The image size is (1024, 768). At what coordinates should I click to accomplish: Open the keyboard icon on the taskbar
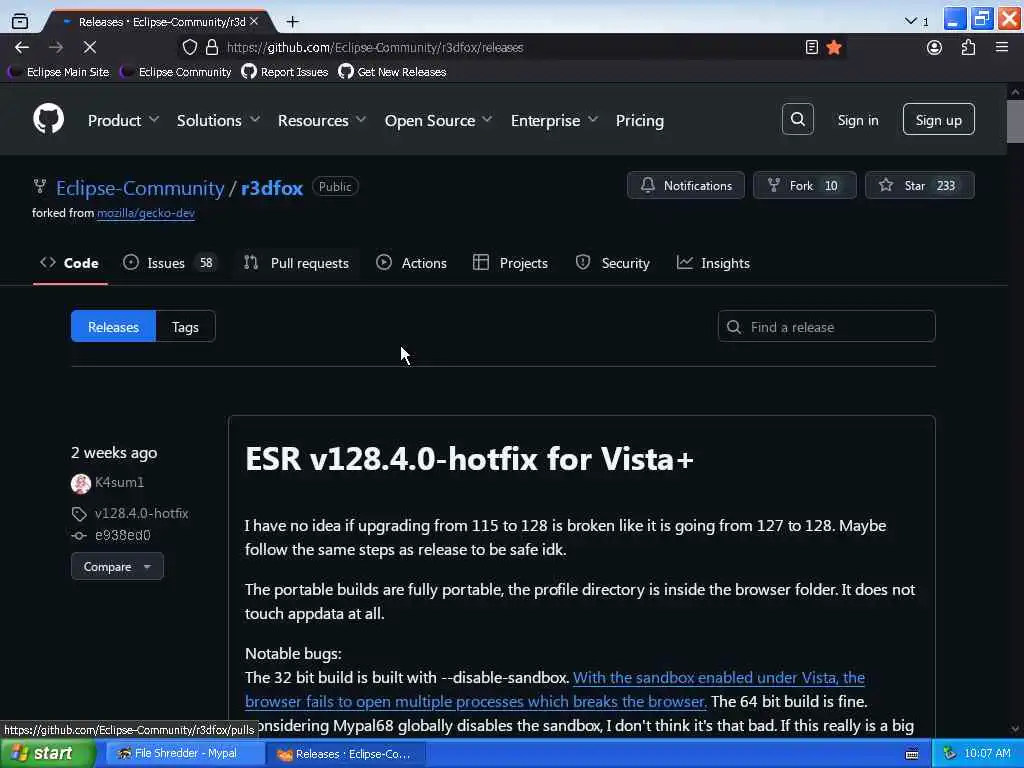pyautogui.click(x=912, y=754)
